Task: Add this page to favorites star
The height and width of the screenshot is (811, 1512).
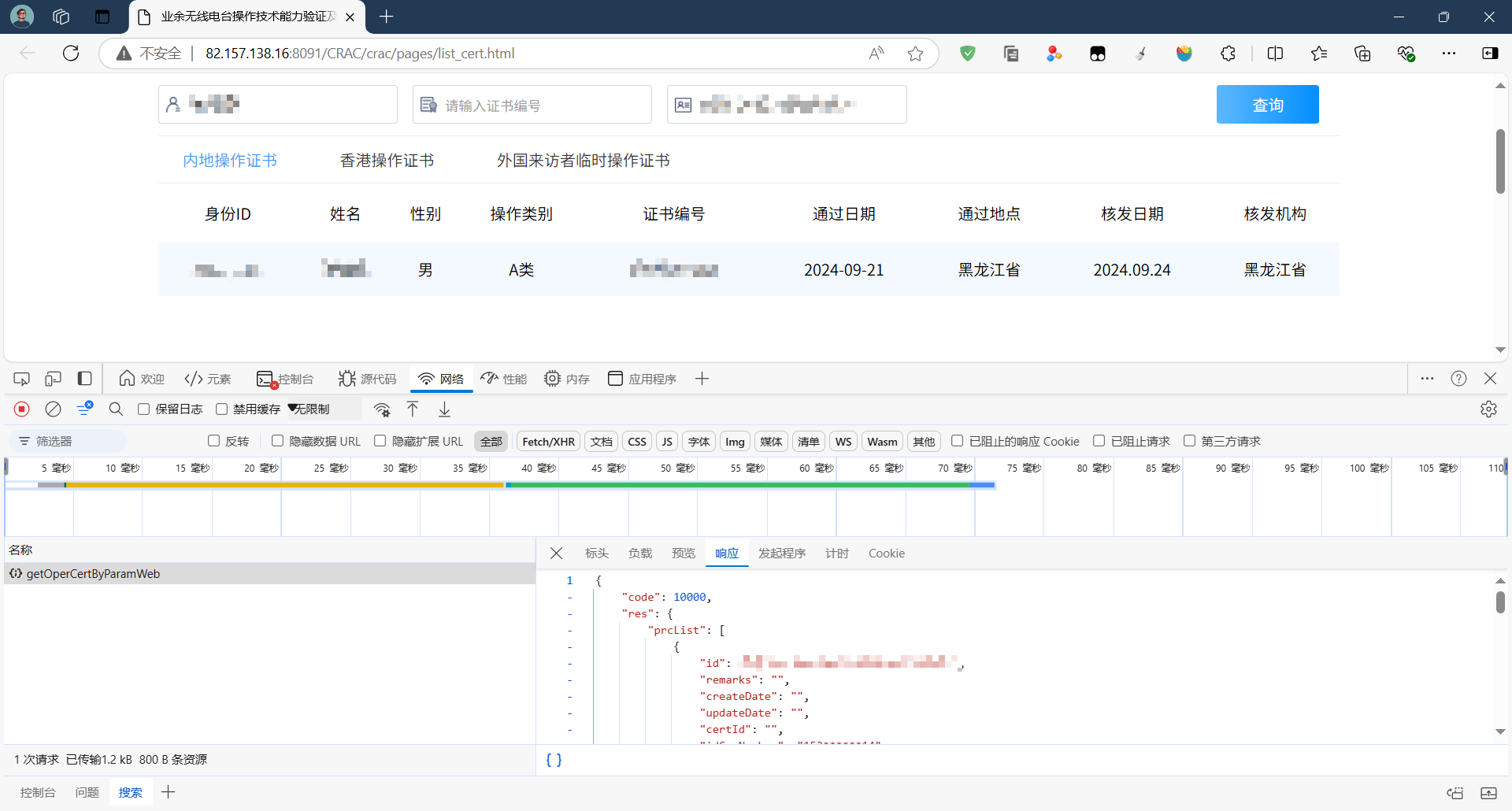Action: (x=915, y=54)
